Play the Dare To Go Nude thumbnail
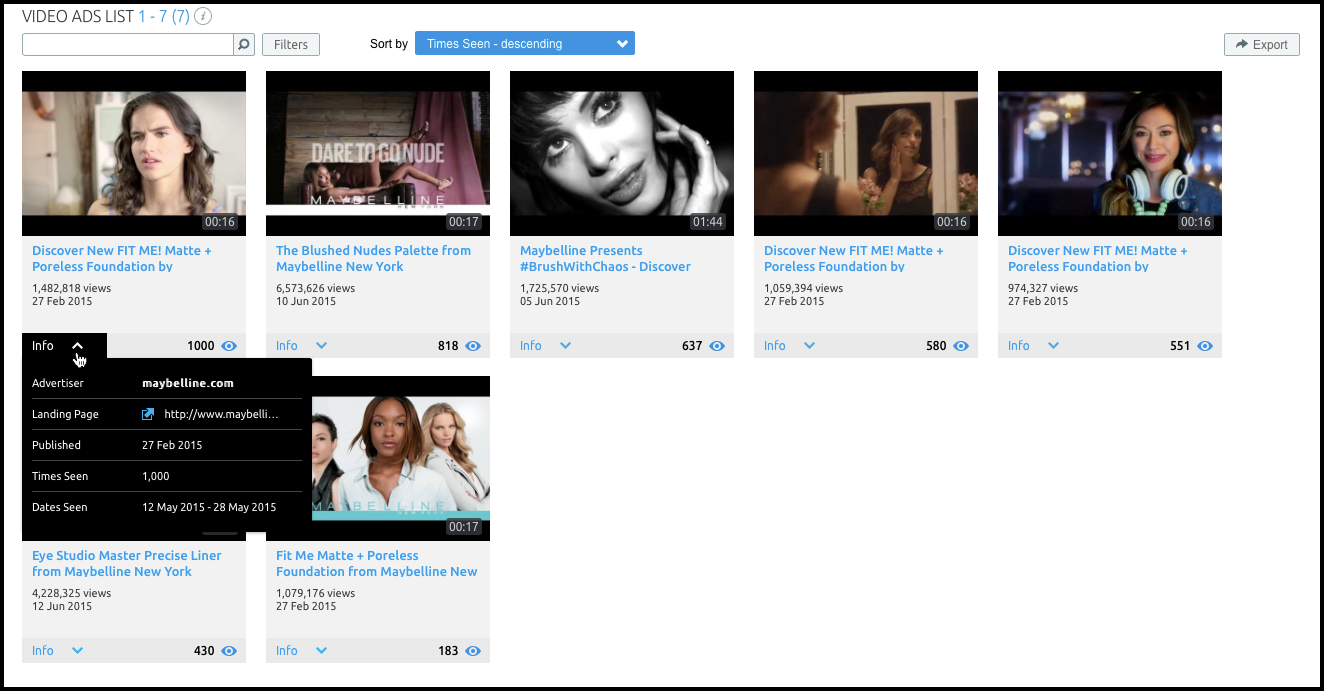This screenshot has width=1324, height=691. (378, 153)
